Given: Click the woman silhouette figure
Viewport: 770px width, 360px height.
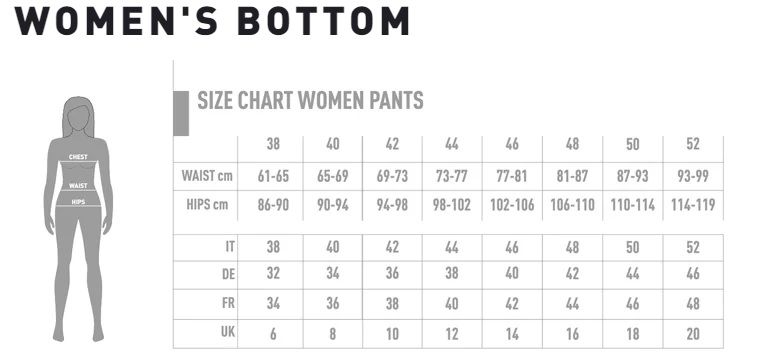Looking at the screenshot, I should [78, 219].
